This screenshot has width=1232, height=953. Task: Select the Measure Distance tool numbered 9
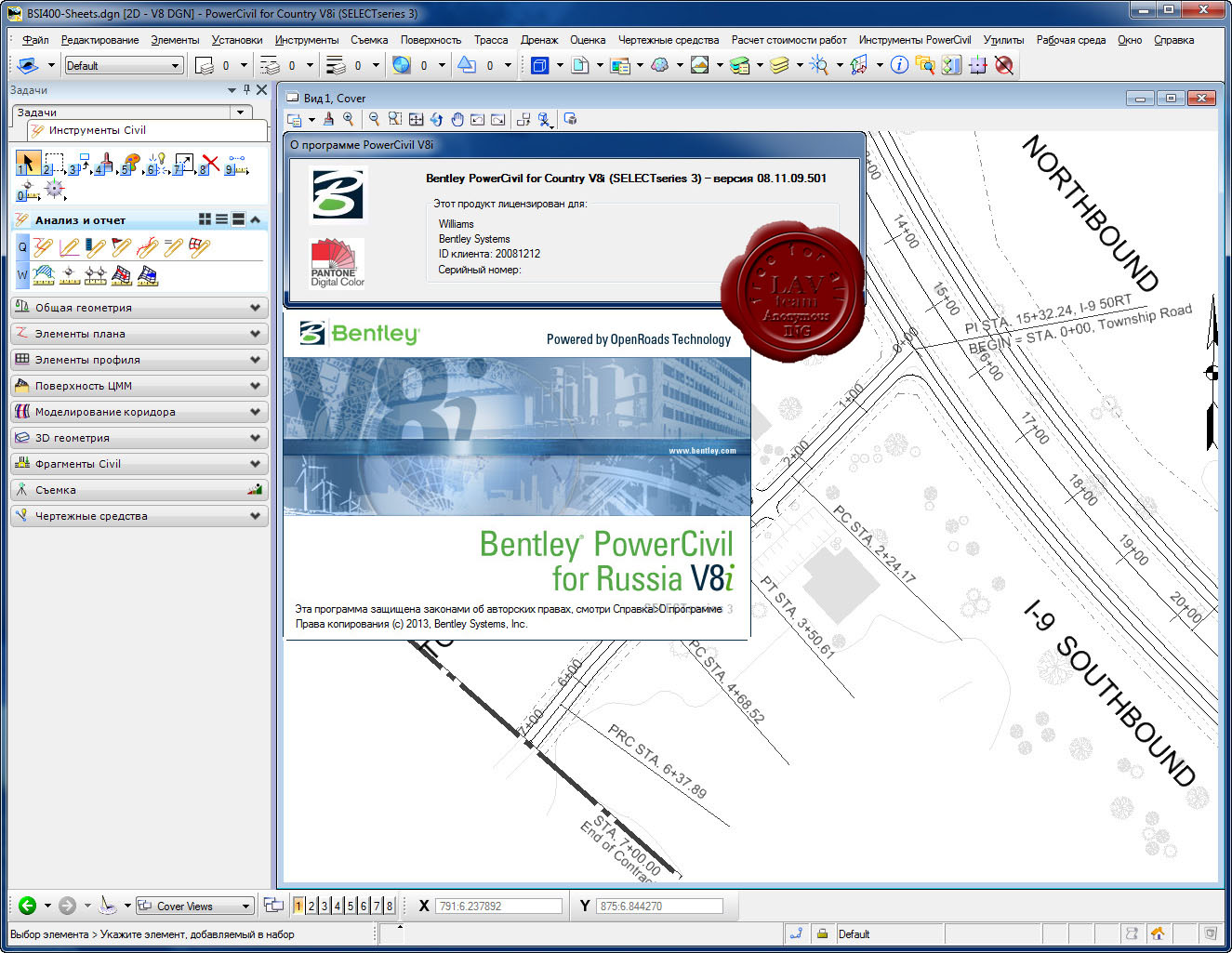pyautogui.click(x=236, y=164)
